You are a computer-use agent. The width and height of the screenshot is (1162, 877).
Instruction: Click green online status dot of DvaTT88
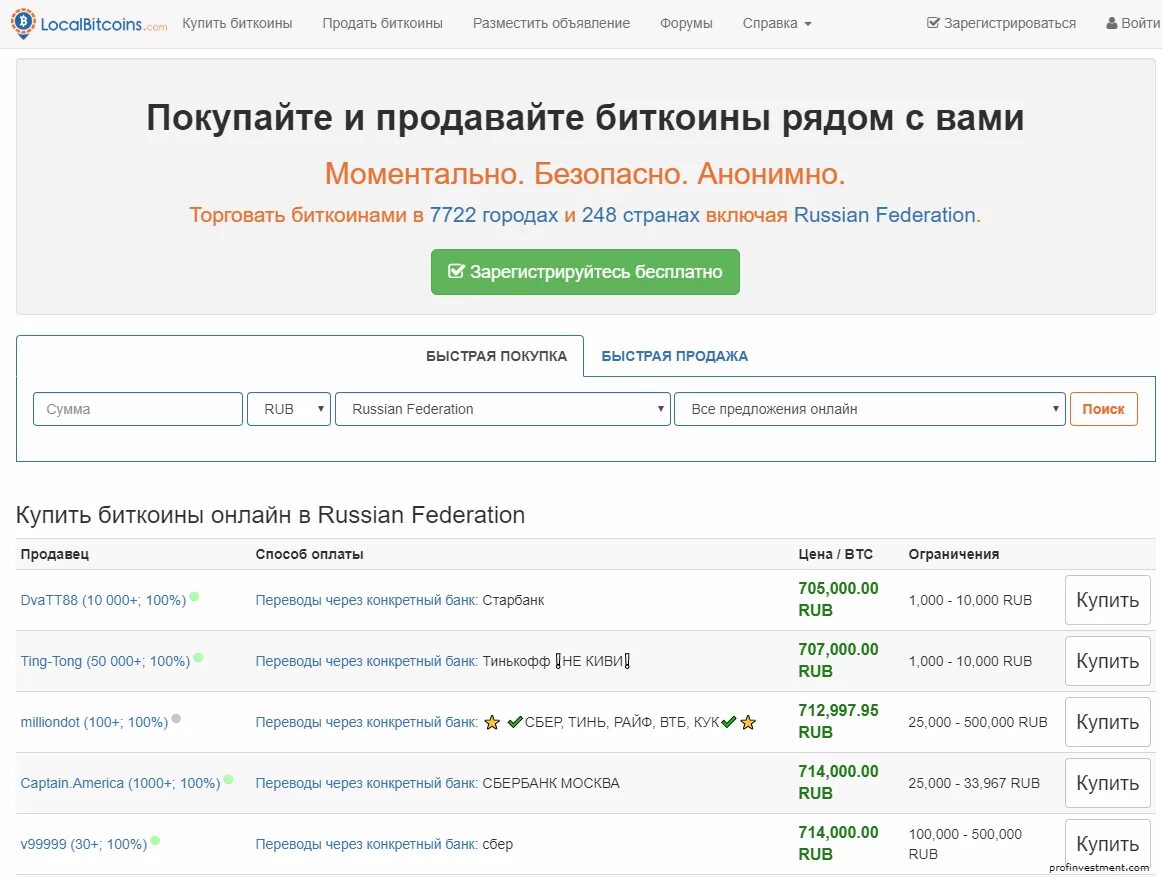tap(194, 596)
